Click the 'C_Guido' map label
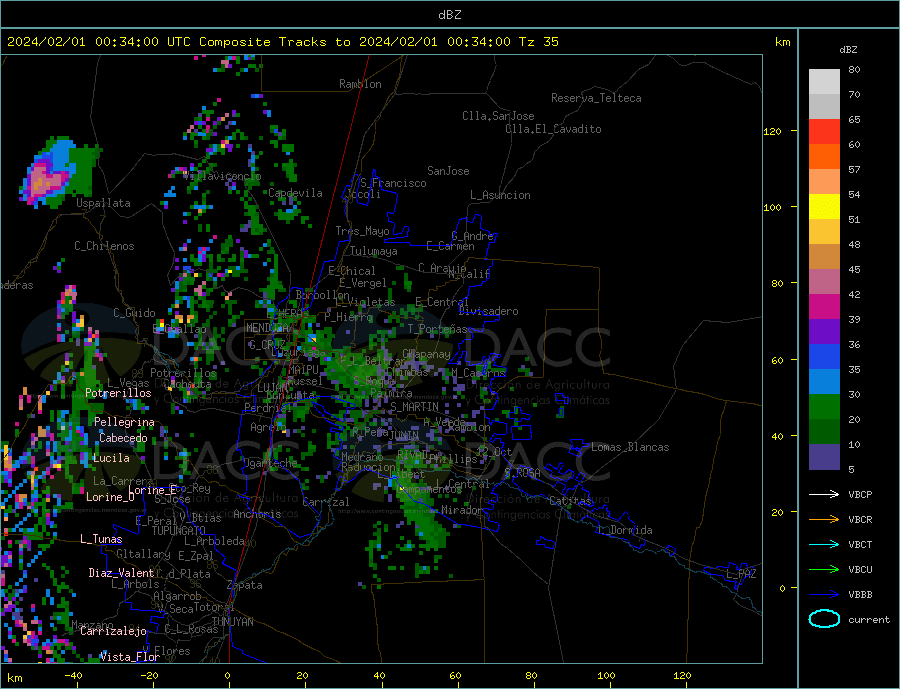This screenshot has width=900, height=689. point(134,313)
